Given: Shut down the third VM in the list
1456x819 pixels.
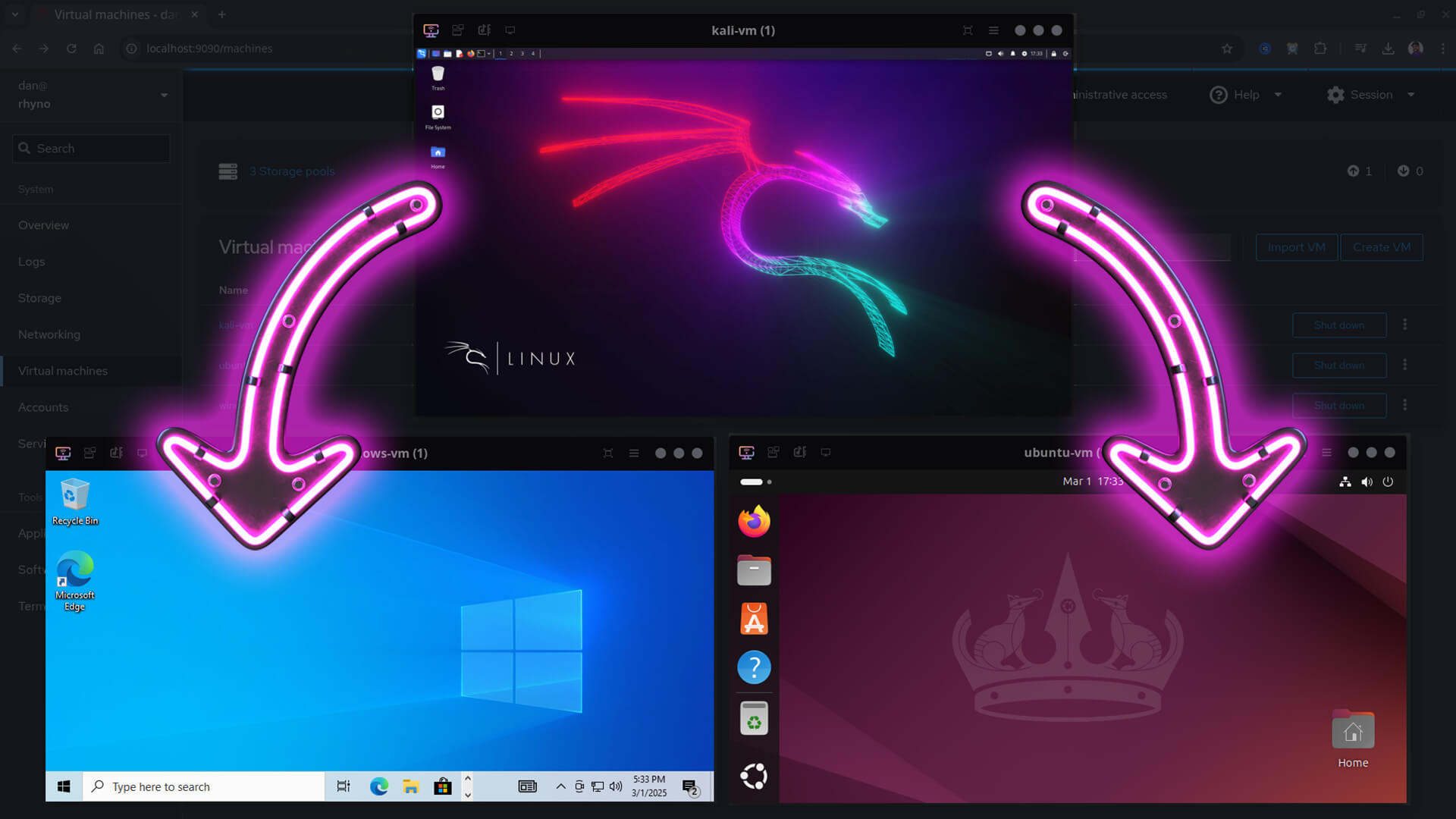Looking at the screenshot, I should pos(1339,405).
